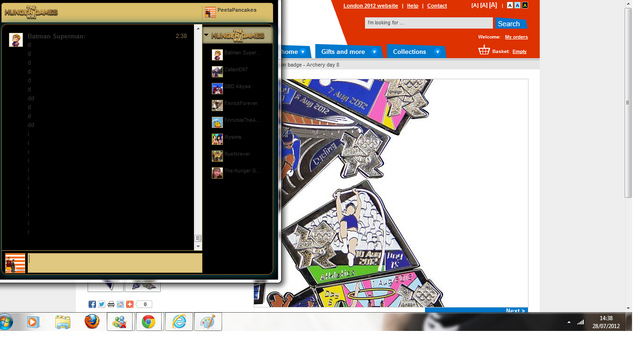This screenshot has width=640, height=360.
Task: Click the Hunger Games Wiki logo in chat header
Action: click(x=31, y=12)
